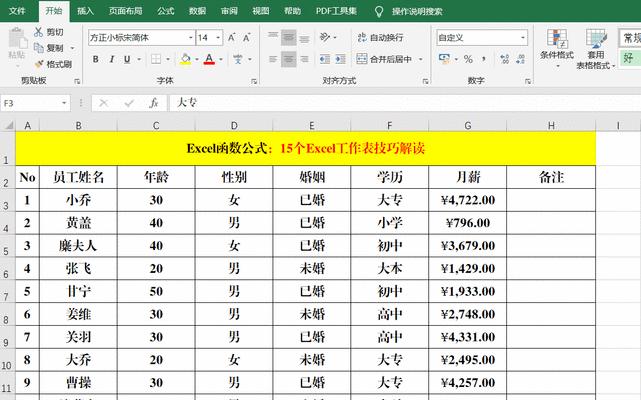Click 合并后居中 merge and center button
This screenshot has height=400, width=641.
[384, 59]
